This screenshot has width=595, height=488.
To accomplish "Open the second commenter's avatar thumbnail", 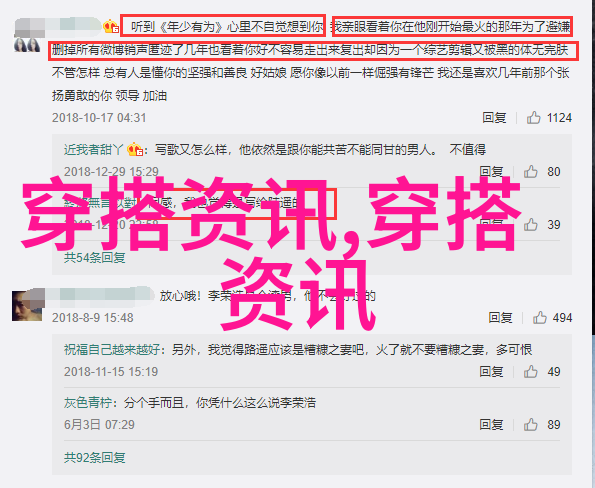I will coord(27,306).
